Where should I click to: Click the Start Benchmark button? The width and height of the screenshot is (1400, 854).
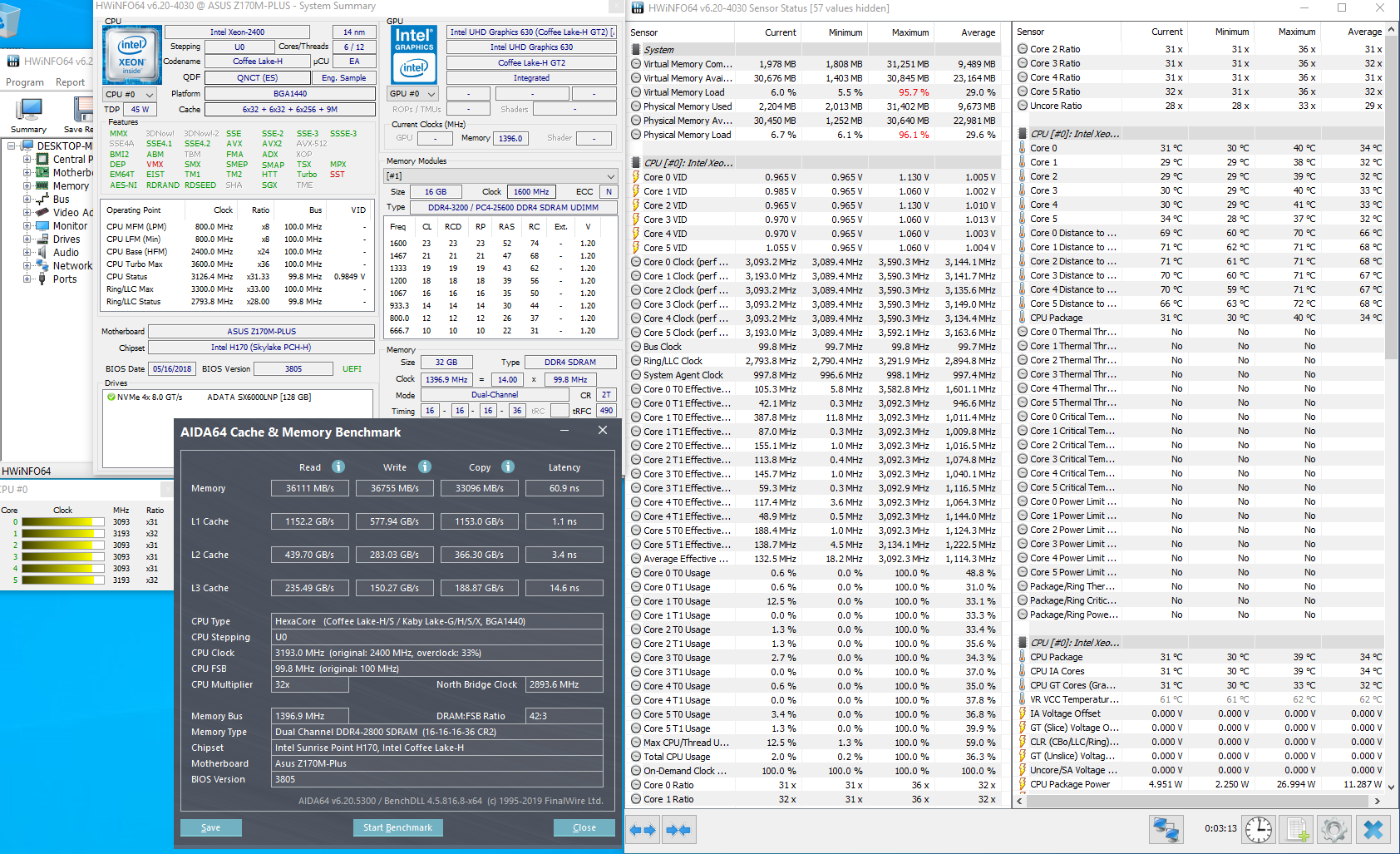(x=397, y=827)
